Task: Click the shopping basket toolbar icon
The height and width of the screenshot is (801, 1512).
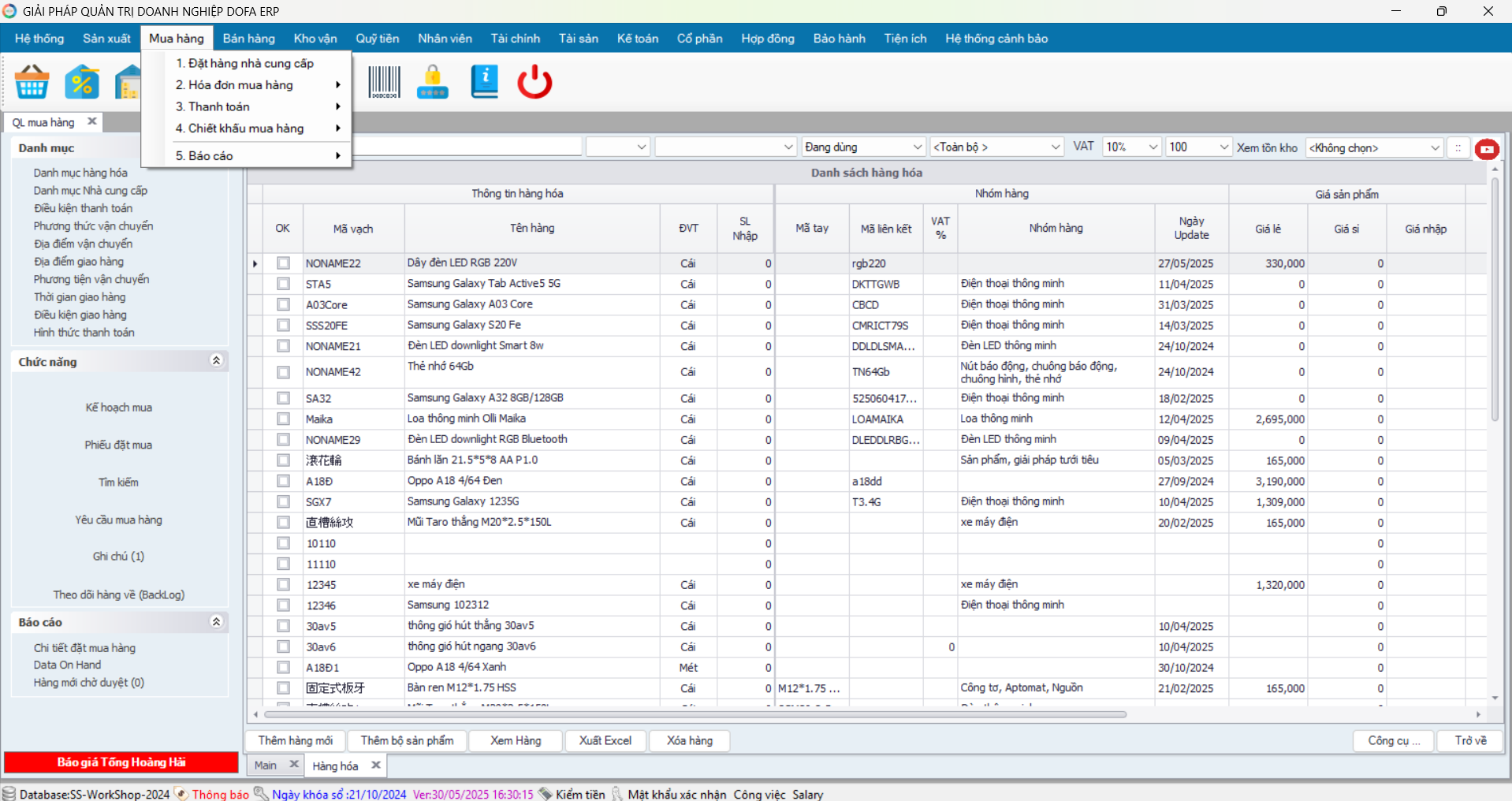Action: point(32,82)
